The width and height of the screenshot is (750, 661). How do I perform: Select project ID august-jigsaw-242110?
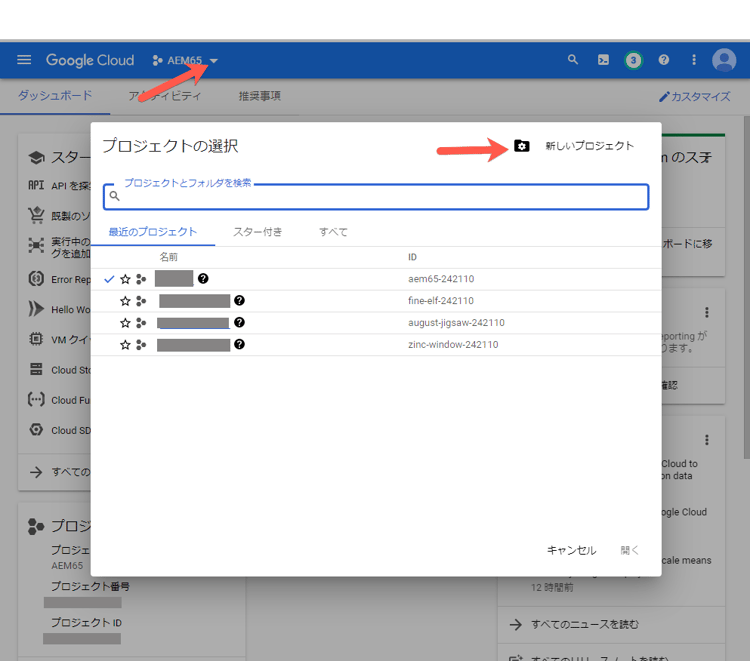tap(456, 323)
